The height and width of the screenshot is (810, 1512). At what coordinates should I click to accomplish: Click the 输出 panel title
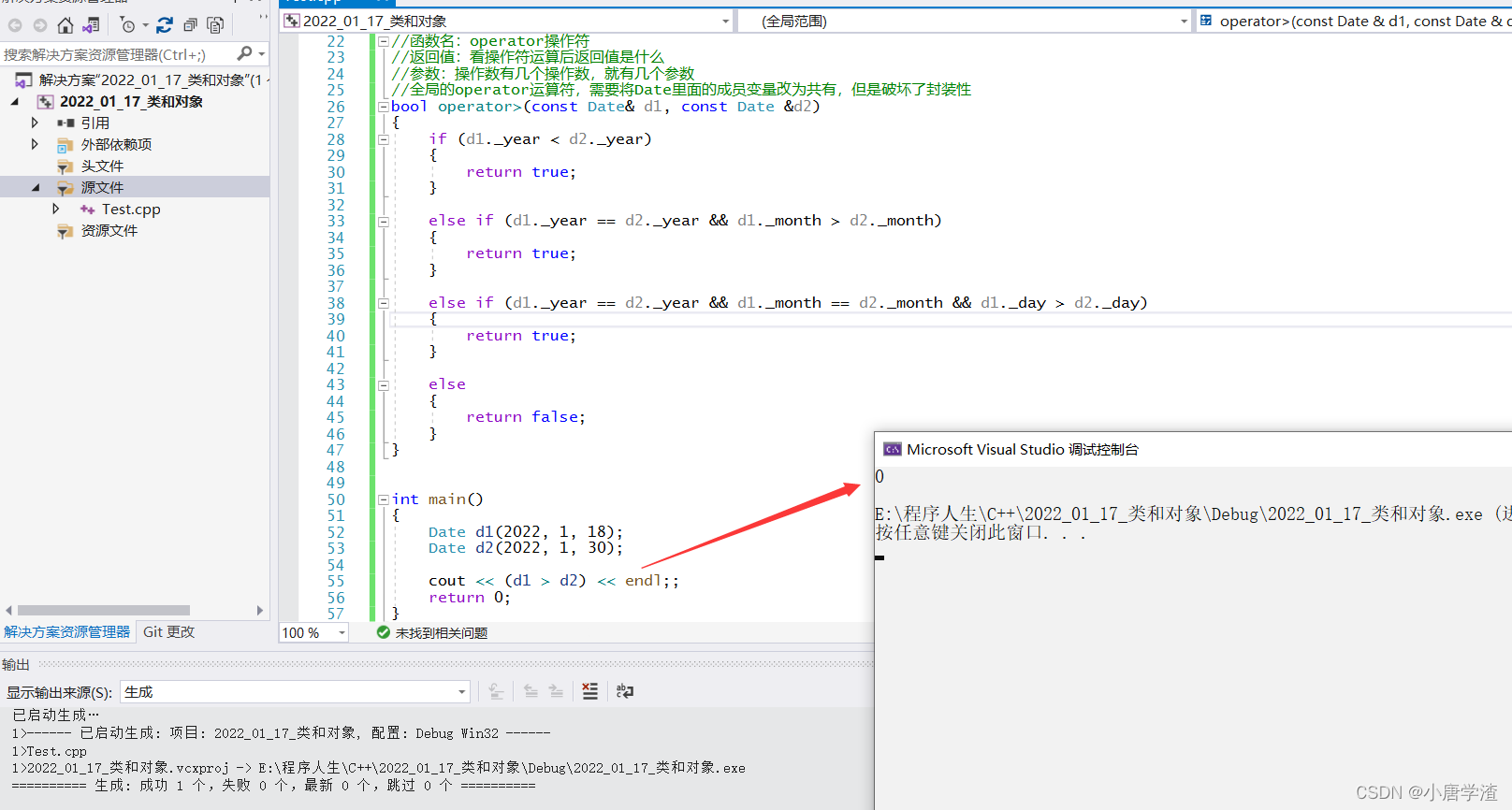16,664
